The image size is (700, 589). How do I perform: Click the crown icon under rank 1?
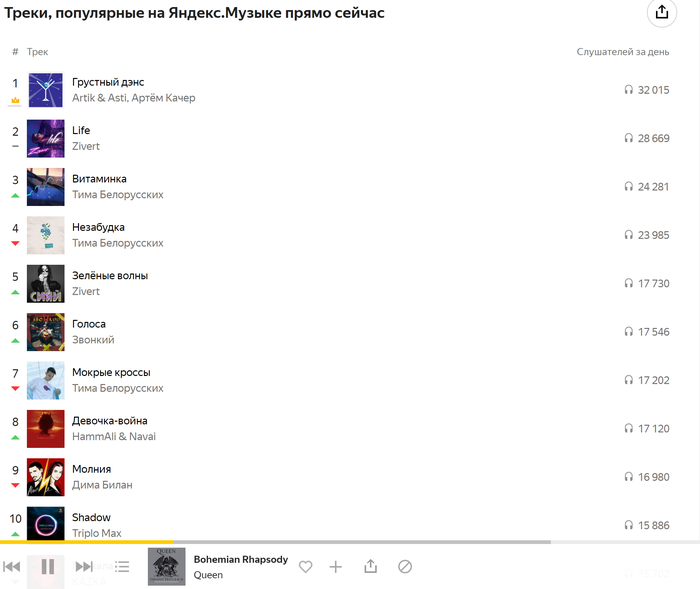pyautogui.click(x=15, y=100)
